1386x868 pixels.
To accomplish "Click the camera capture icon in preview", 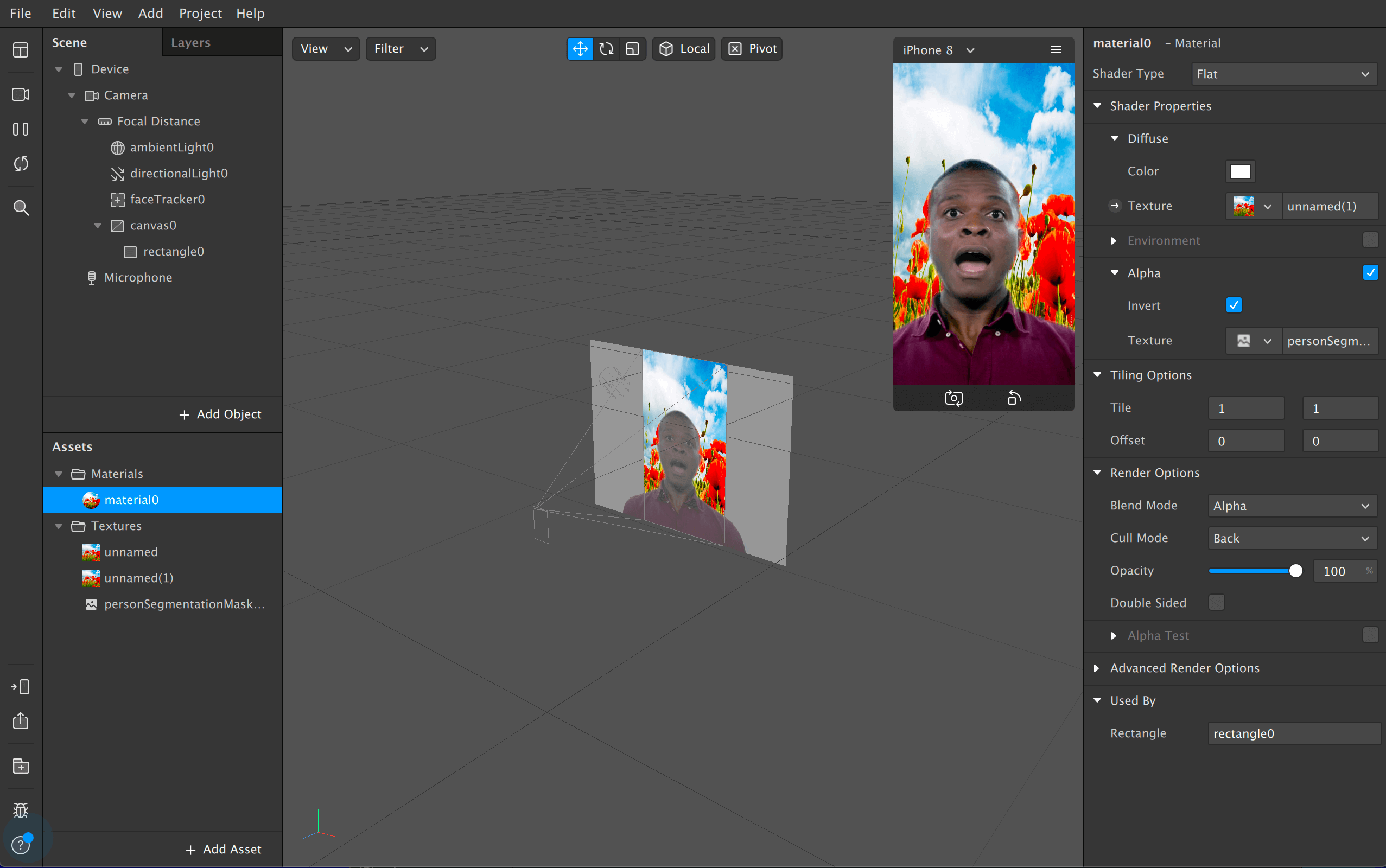I will (954, 398).
